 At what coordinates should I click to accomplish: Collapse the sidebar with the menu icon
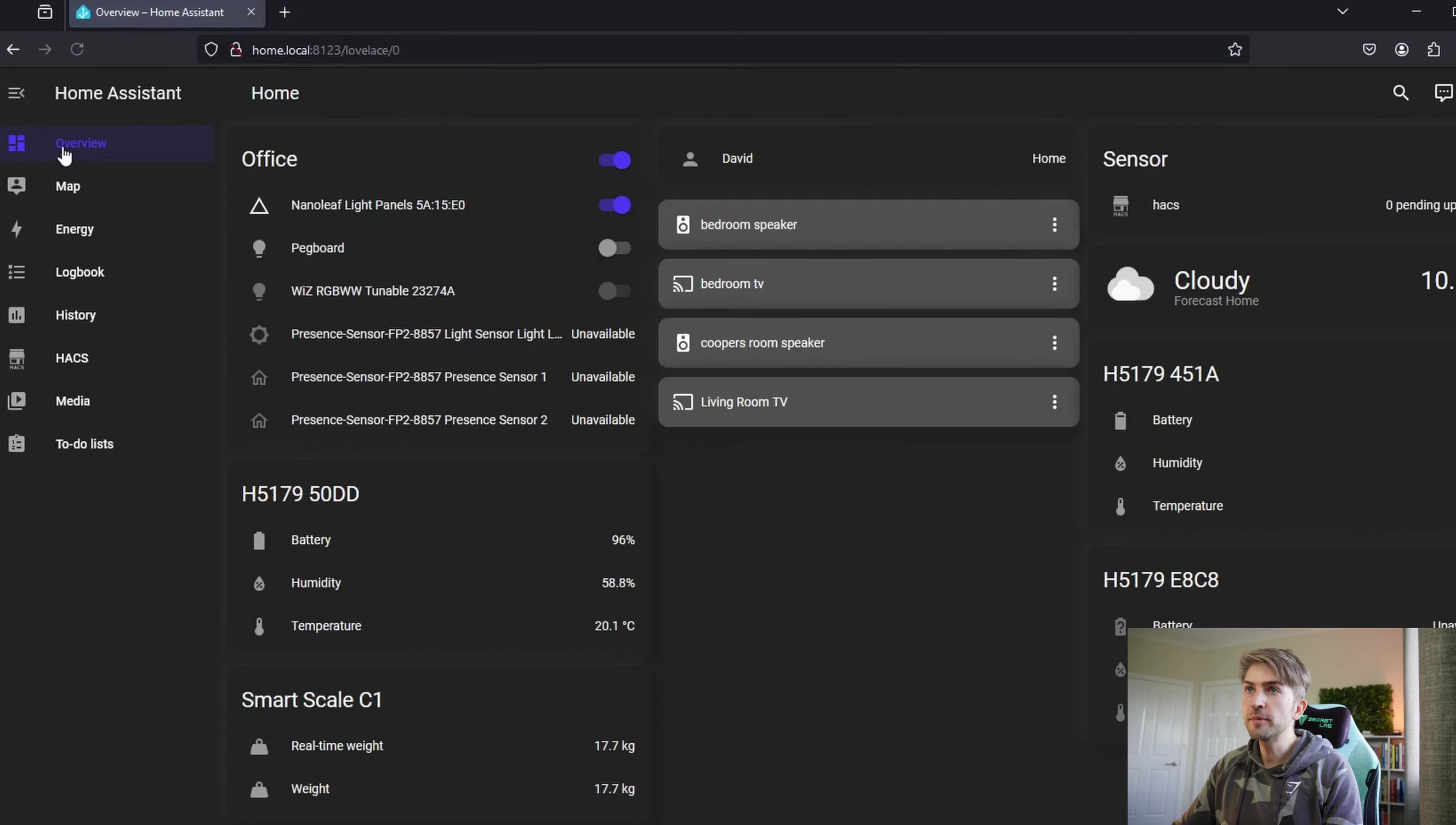(16, 93)
